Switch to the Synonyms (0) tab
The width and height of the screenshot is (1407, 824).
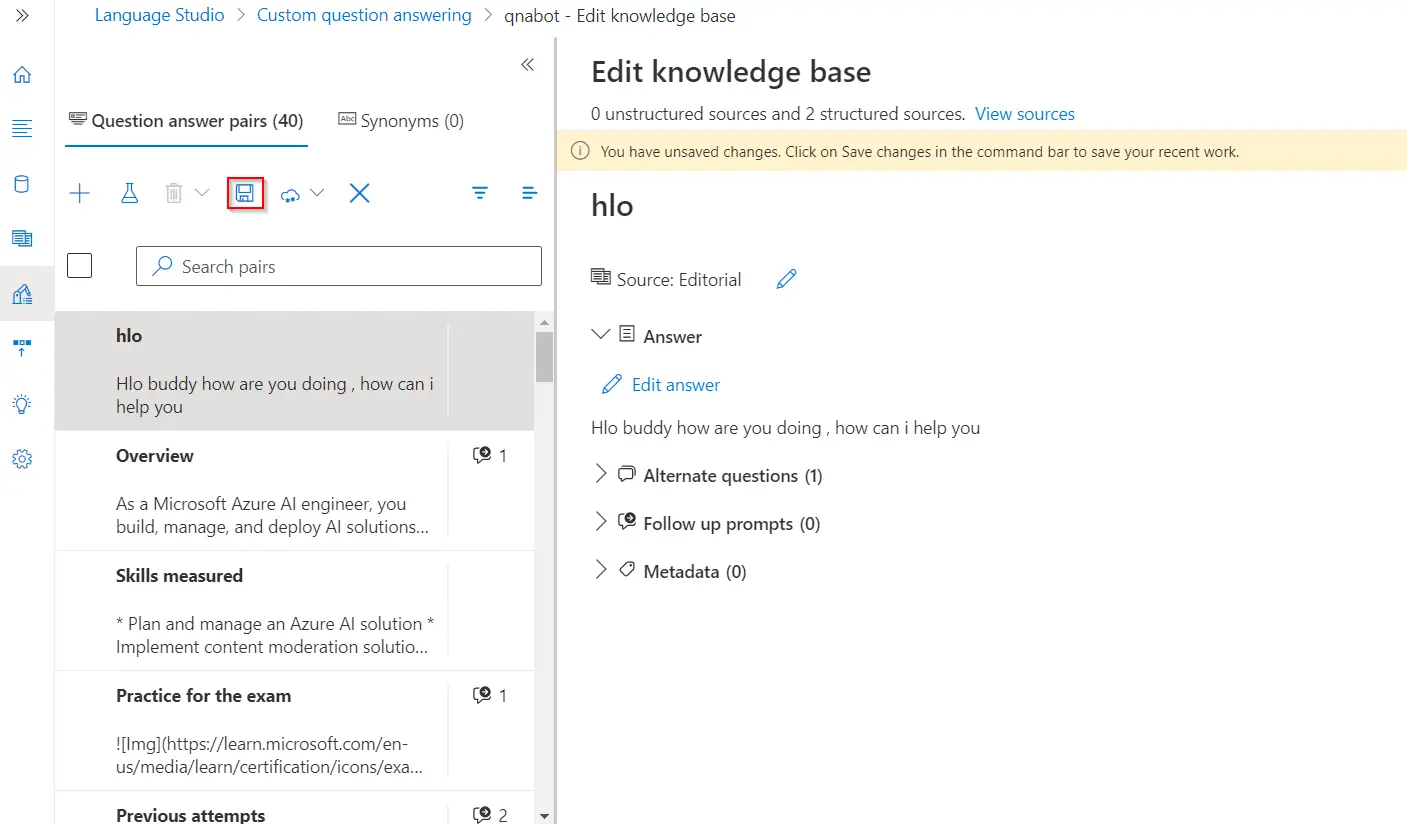(x=401, y=121)
